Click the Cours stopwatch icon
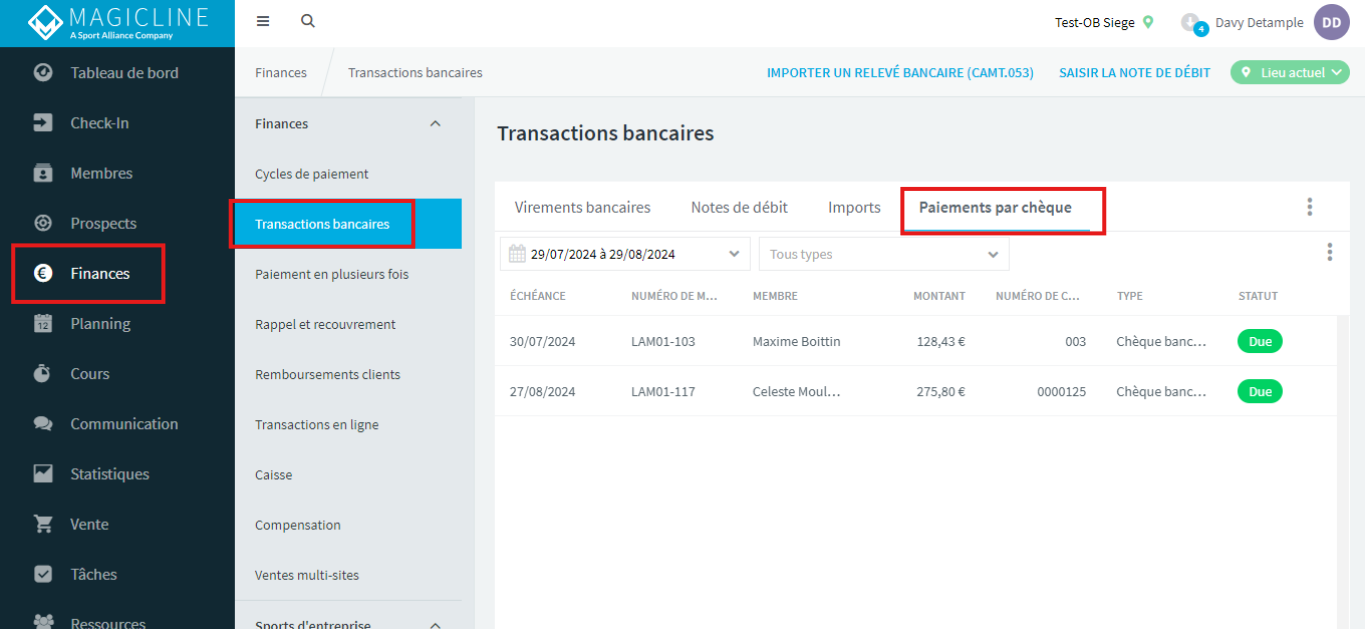The image size is (1365, 629). 43,373
